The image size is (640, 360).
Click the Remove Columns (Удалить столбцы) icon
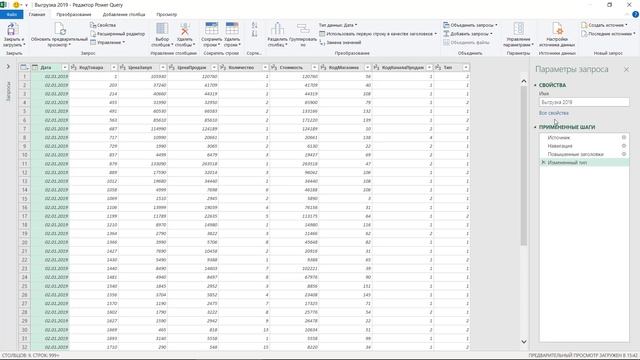[x=184, y=29]
